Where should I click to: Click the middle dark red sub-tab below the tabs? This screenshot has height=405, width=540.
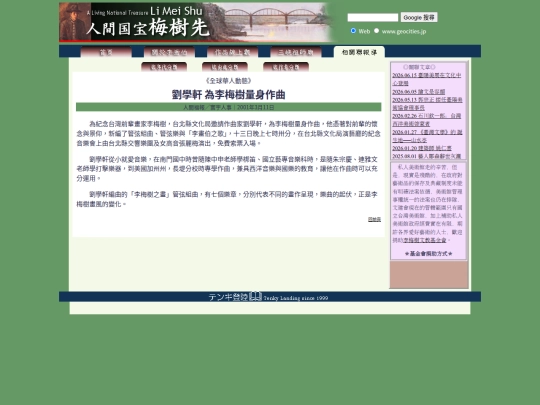coord(225,67)
